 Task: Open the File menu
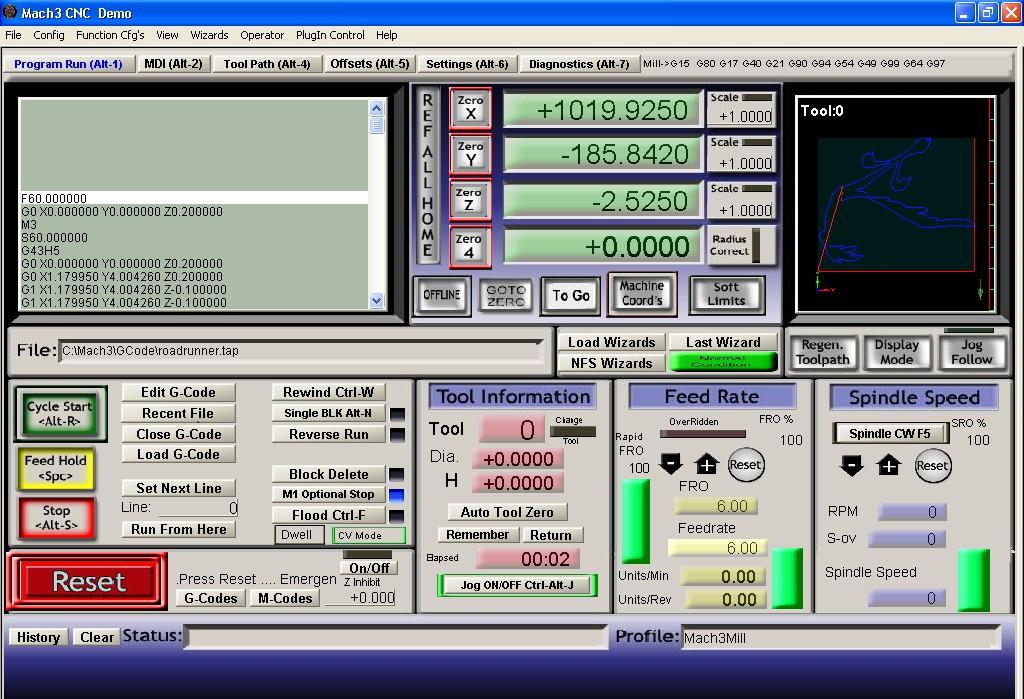point(13,35)
